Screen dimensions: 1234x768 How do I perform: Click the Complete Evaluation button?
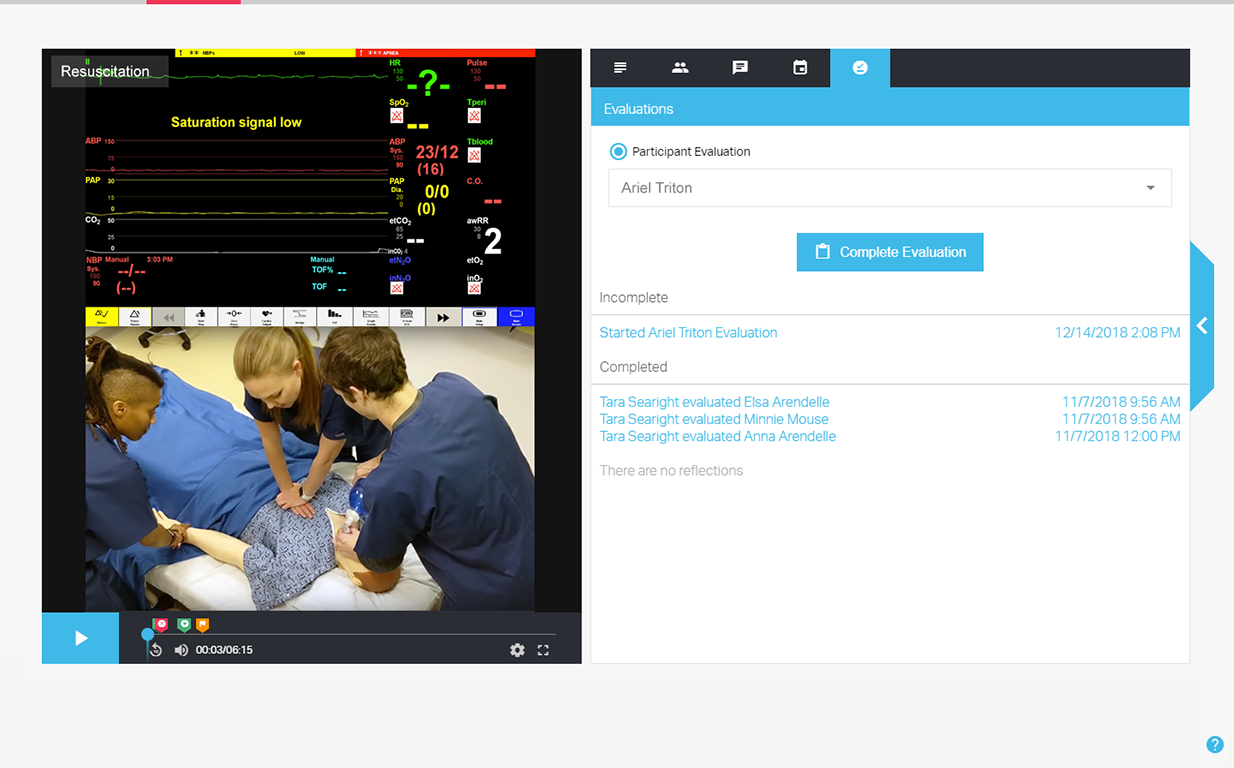[890, 252]
